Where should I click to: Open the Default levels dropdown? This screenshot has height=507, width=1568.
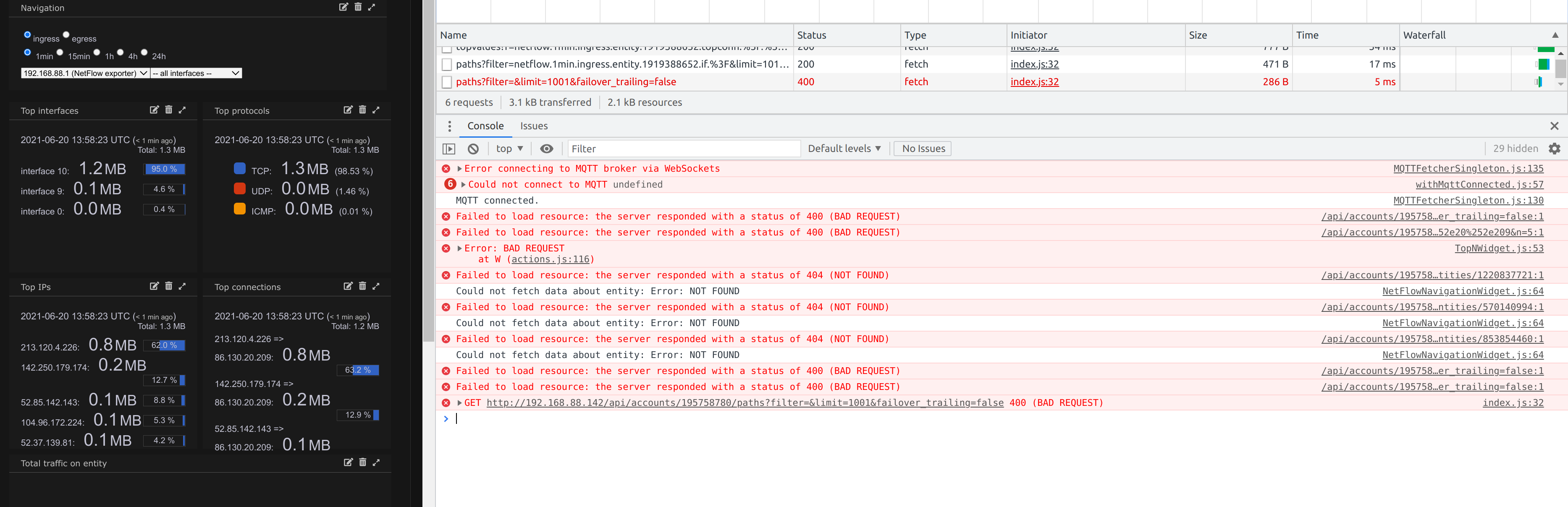point(844,148)
